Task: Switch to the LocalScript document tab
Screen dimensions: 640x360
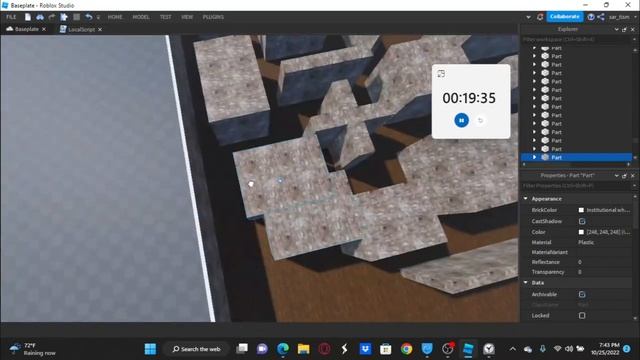Action: tap(80, 29)
